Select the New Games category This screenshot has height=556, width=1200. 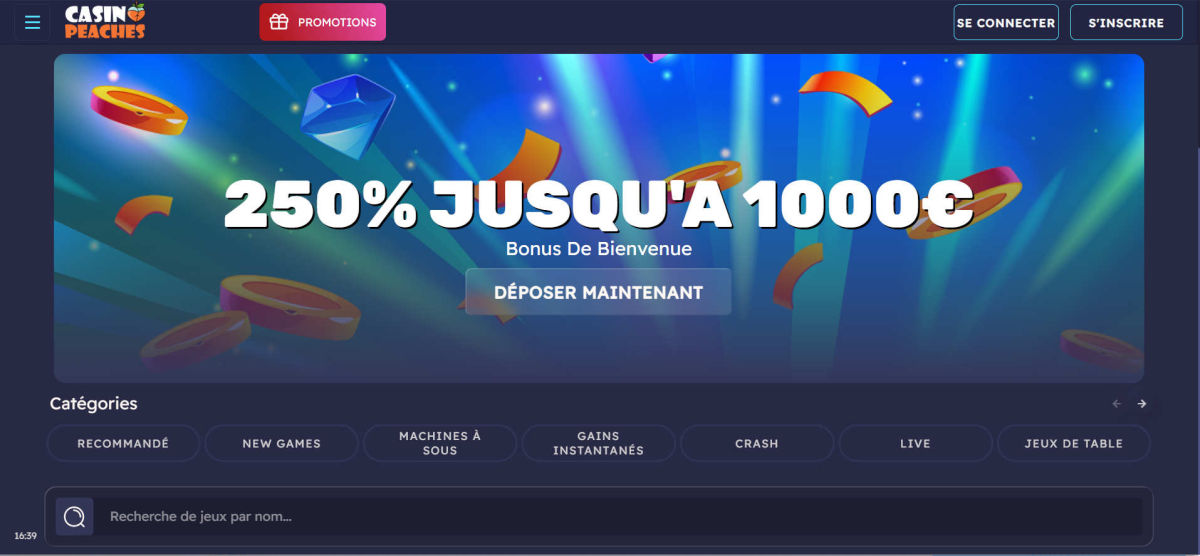coord(282,443)
